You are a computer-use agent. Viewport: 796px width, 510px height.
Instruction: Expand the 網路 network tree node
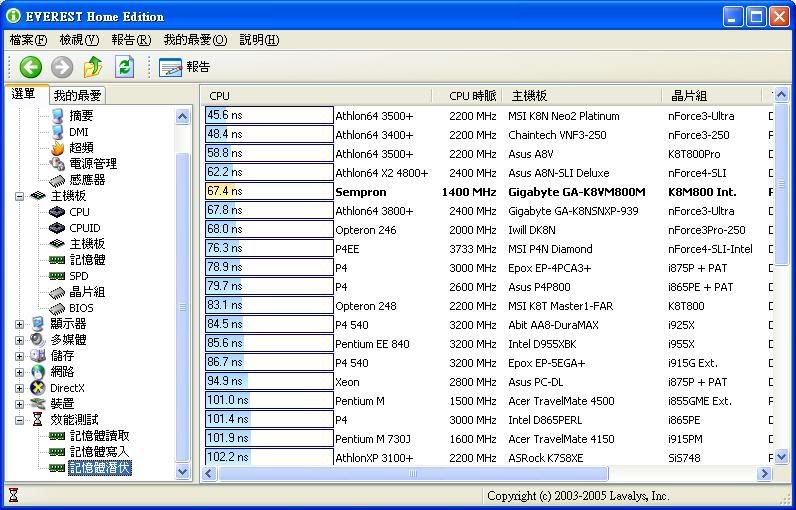coord(19,372)
